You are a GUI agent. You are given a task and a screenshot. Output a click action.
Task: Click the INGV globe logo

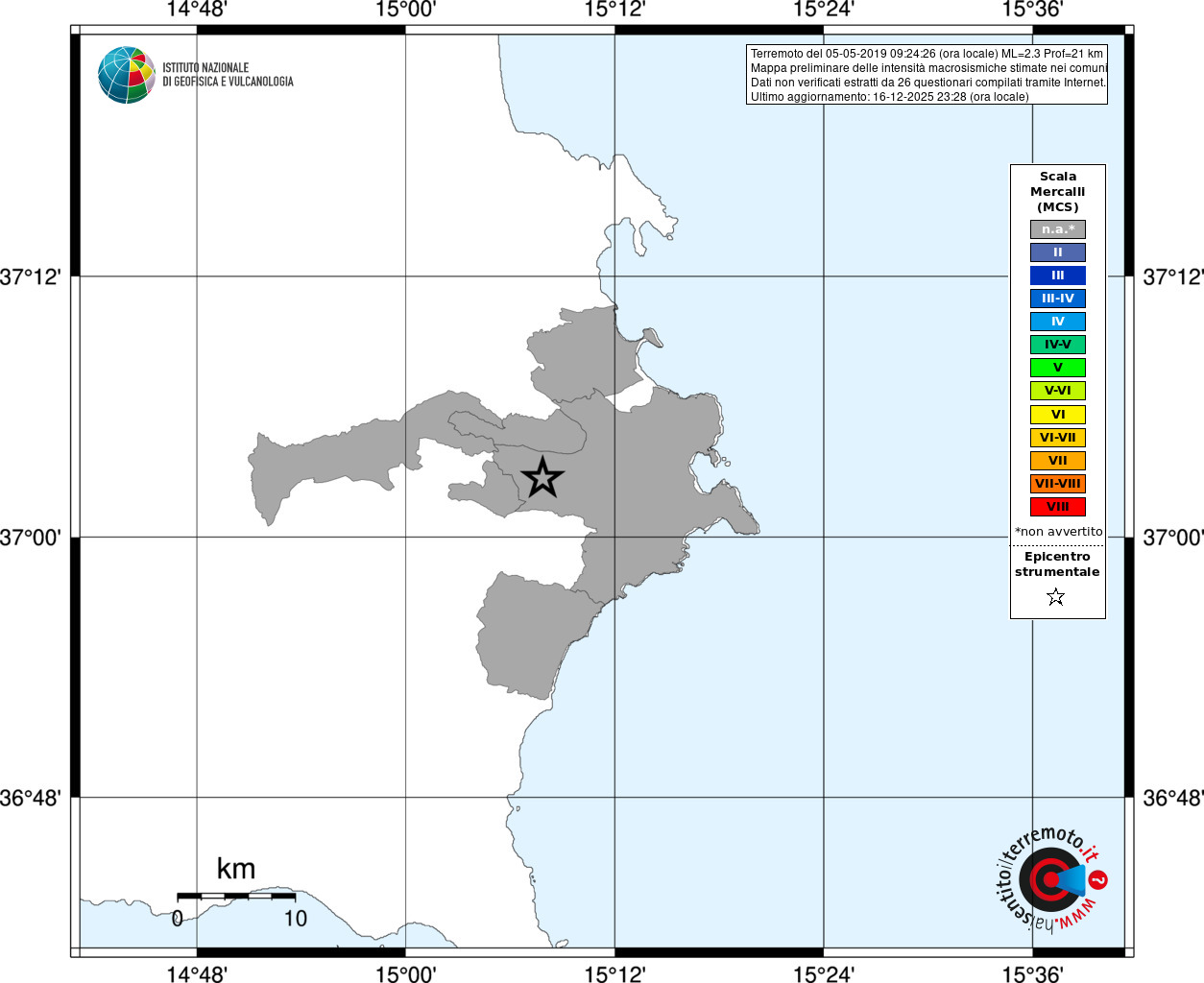(127, 75)
